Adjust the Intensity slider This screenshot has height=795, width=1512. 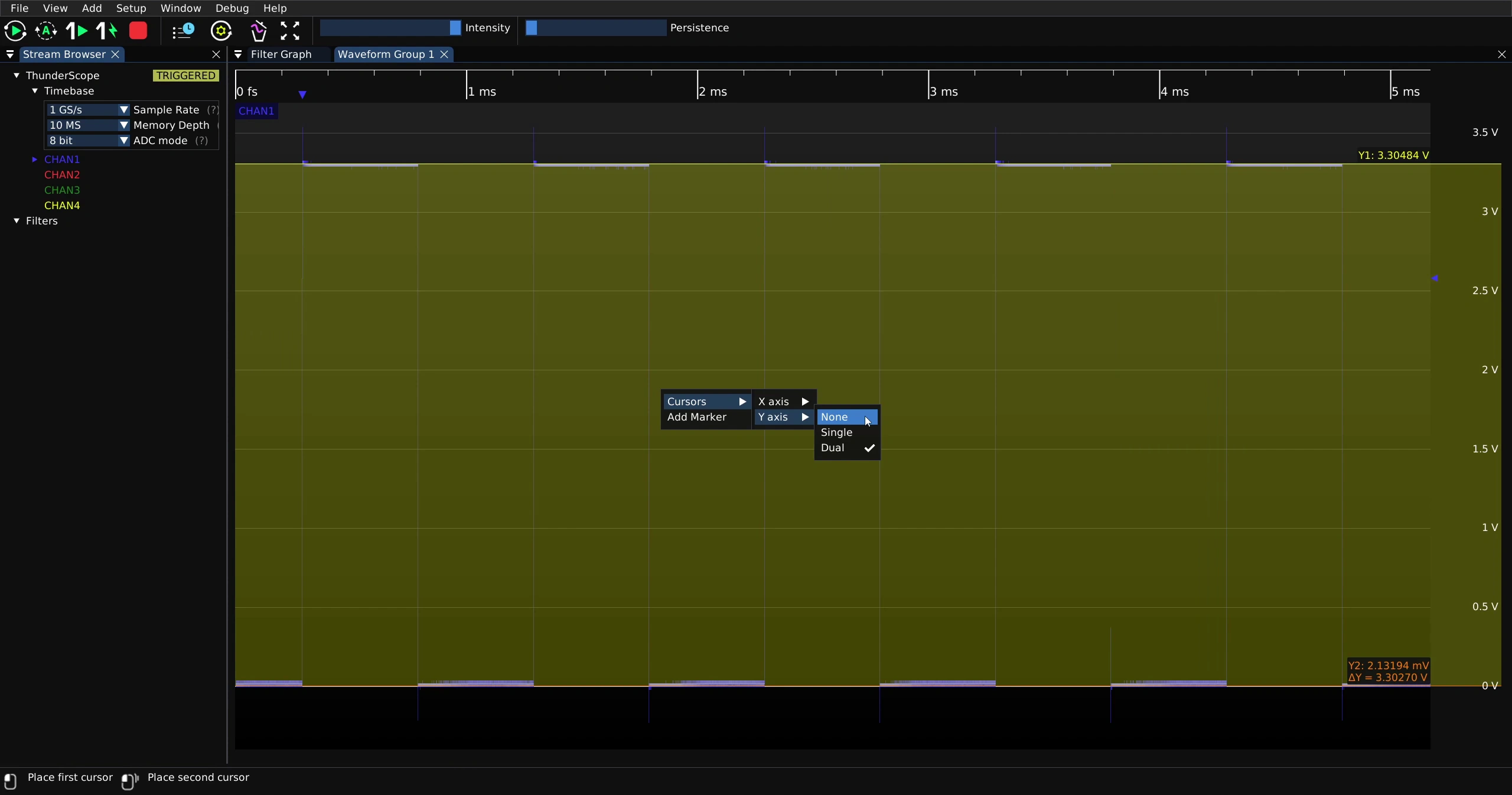tap(390, 28)
